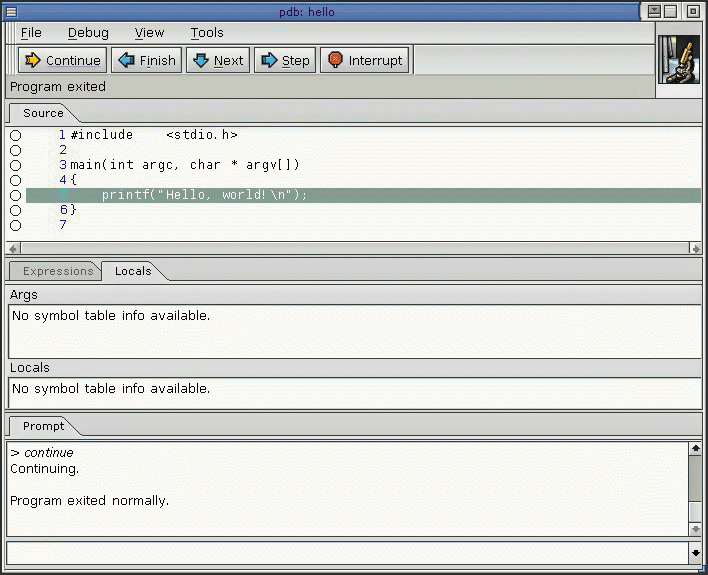The height and width of the screenshot is (575, 708).
Task: Click the source pane scroll left arrow
Action: 14,248
